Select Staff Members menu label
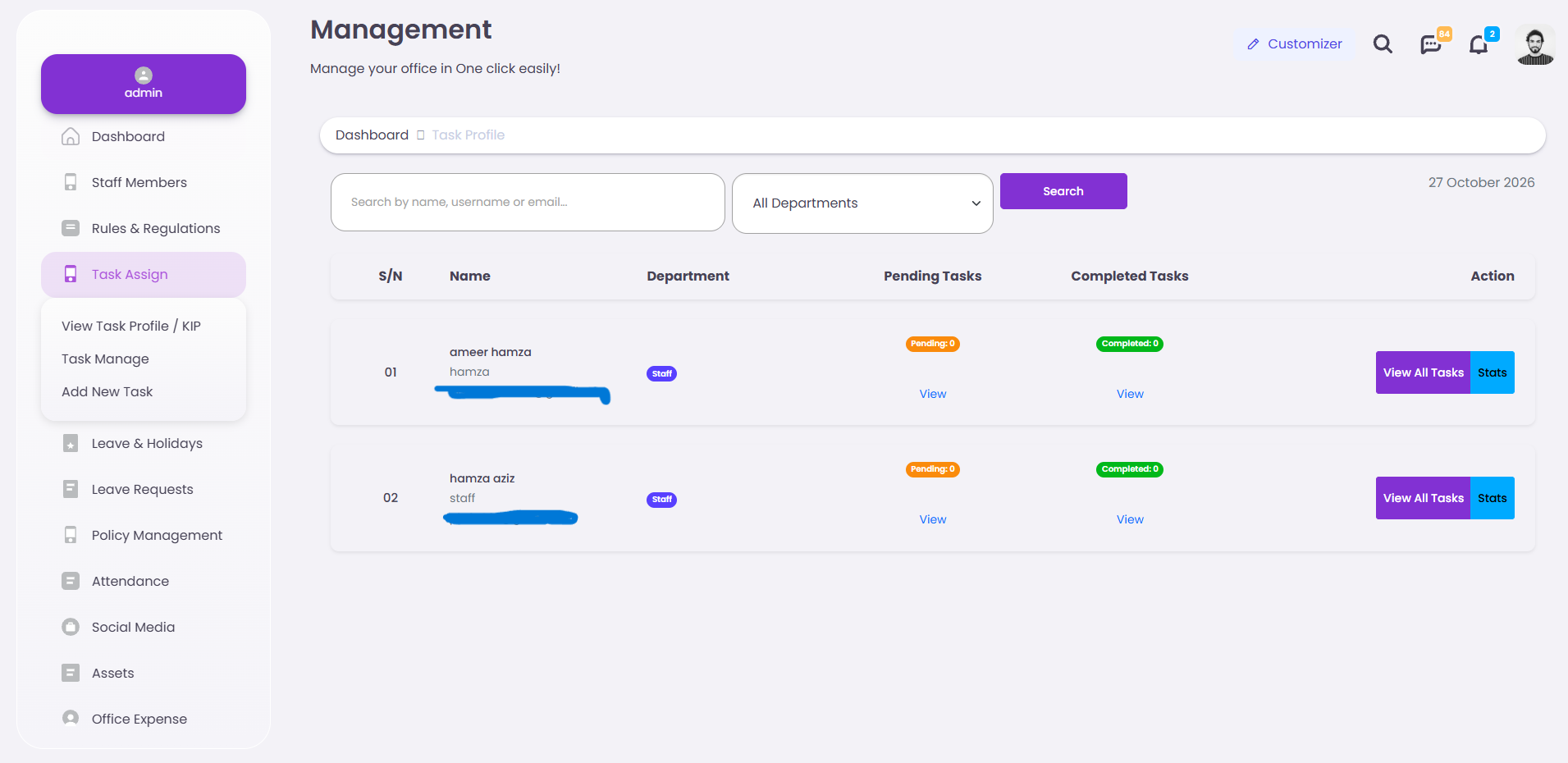1568x763 pixels. (139, 182)
